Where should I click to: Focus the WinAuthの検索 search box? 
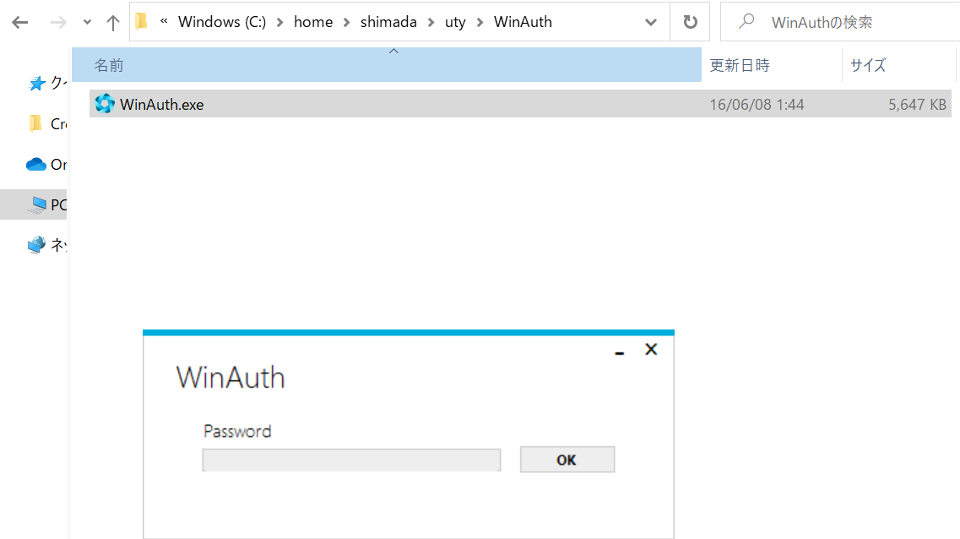[x=840, y=22]
